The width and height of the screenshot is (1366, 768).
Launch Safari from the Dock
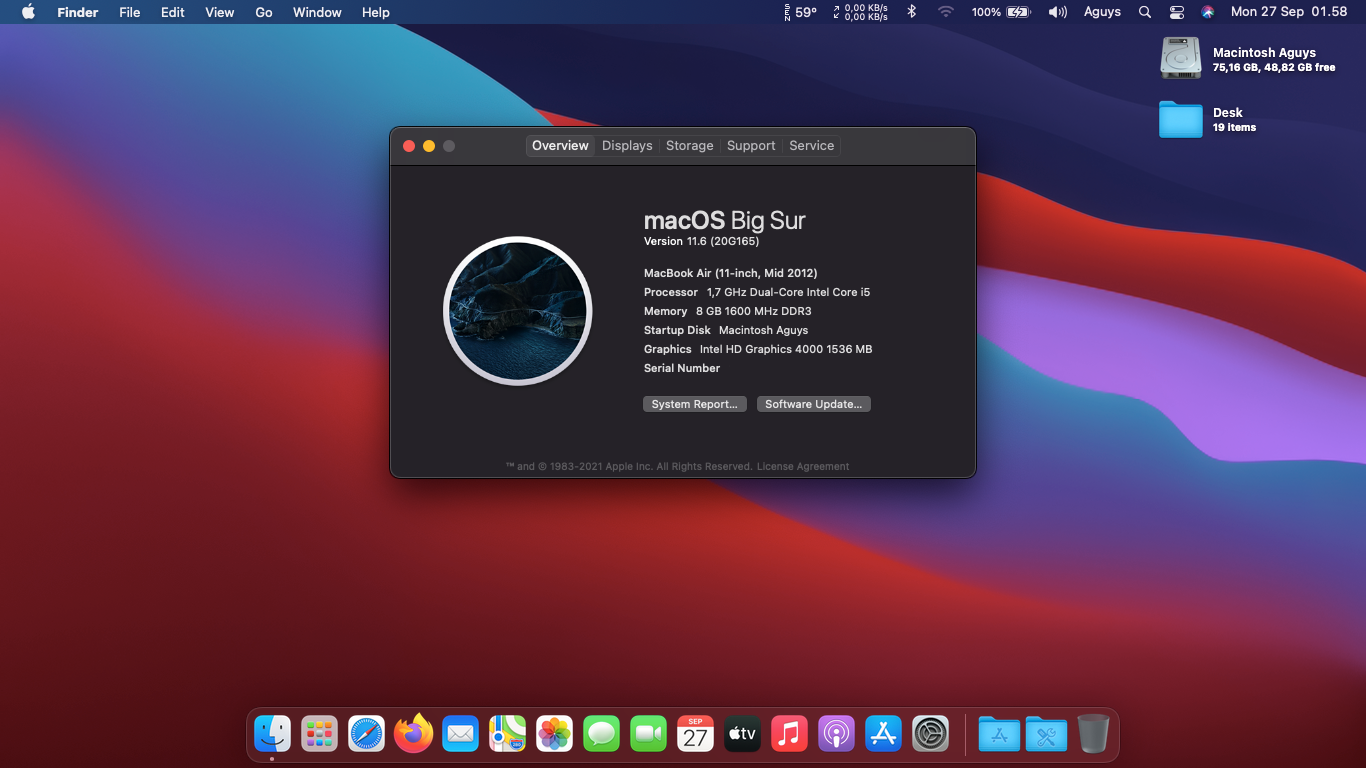[366, 734]
